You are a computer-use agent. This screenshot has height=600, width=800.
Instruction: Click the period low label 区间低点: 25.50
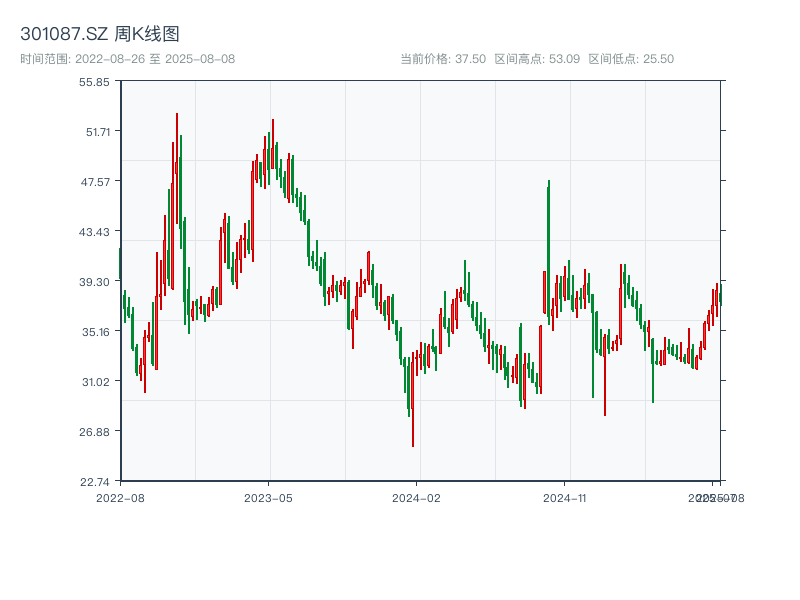pyautogui.click(x=631, y=59)
